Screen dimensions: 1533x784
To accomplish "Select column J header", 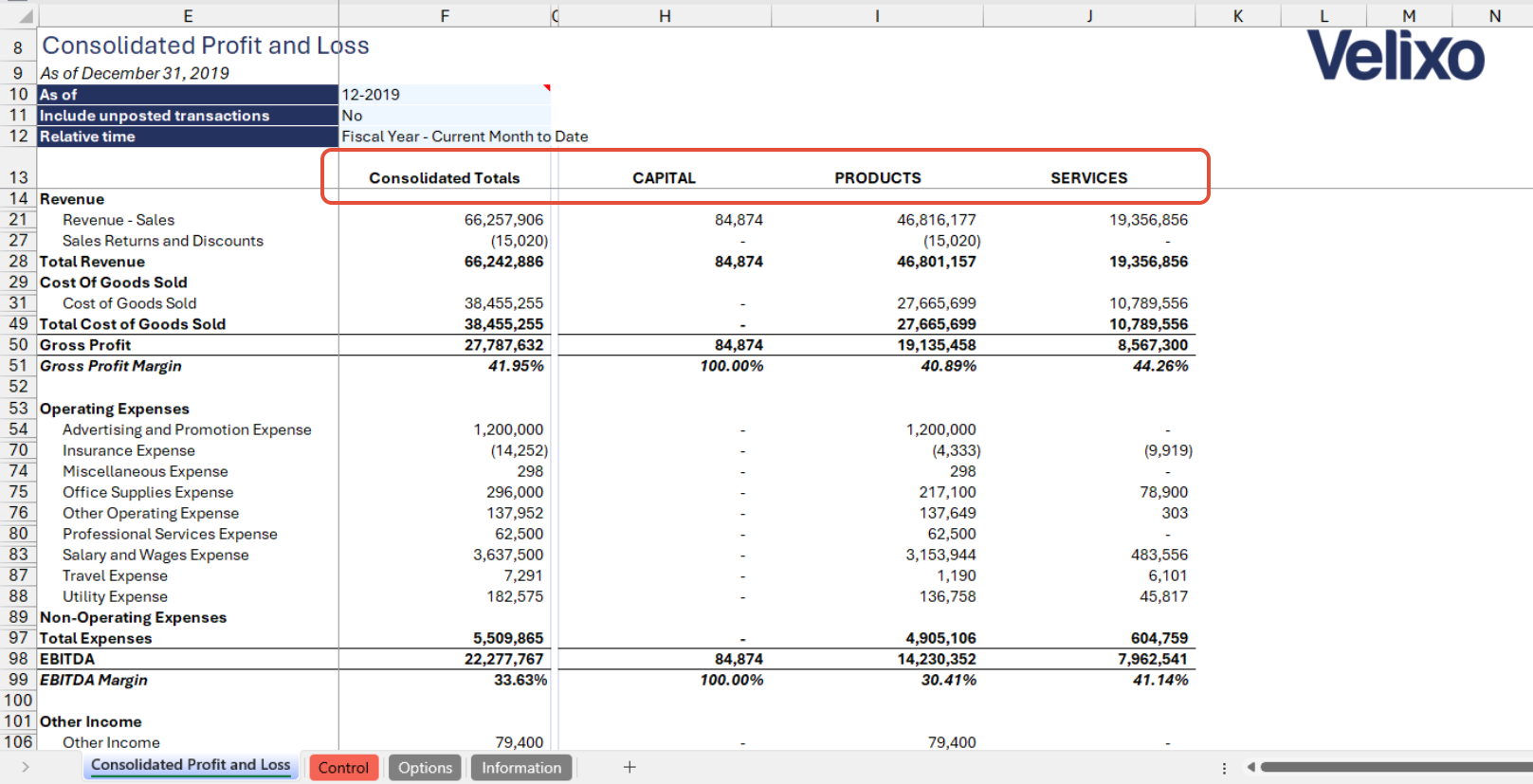I will coord(1089,16).
